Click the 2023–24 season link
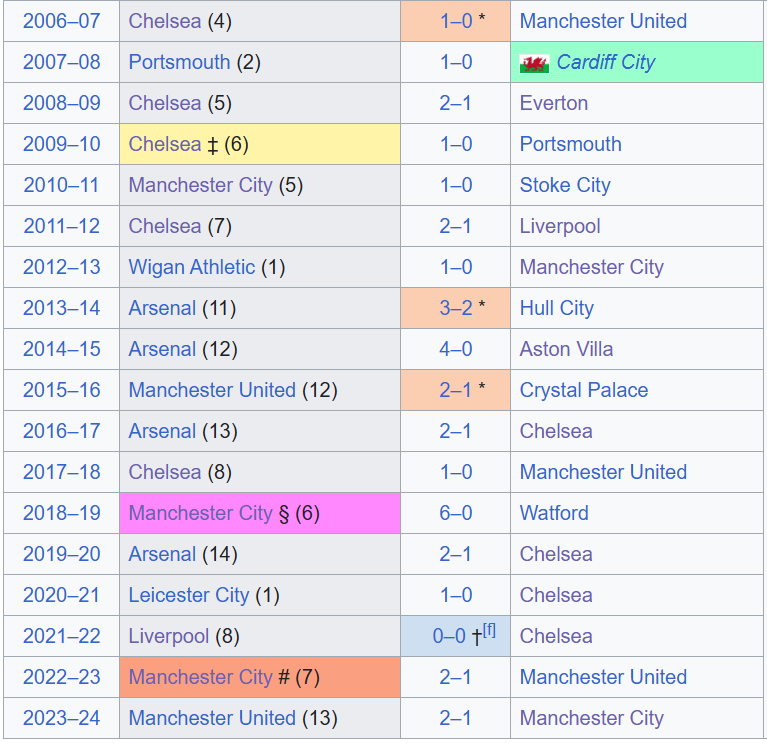Screen dimensions: 767x743 (62, 718)
